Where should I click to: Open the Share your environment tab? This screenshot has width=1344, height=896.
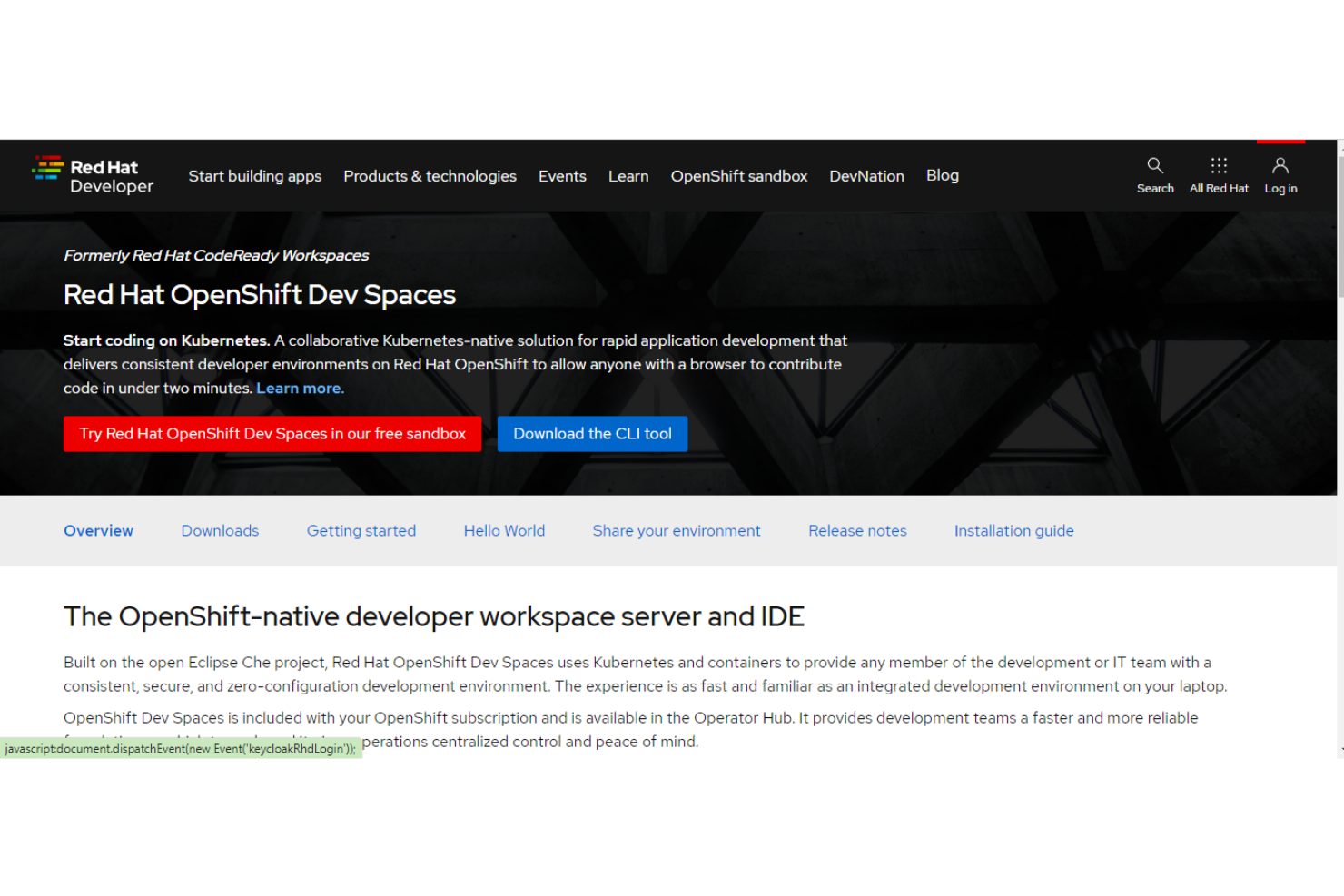click(677, 530)
